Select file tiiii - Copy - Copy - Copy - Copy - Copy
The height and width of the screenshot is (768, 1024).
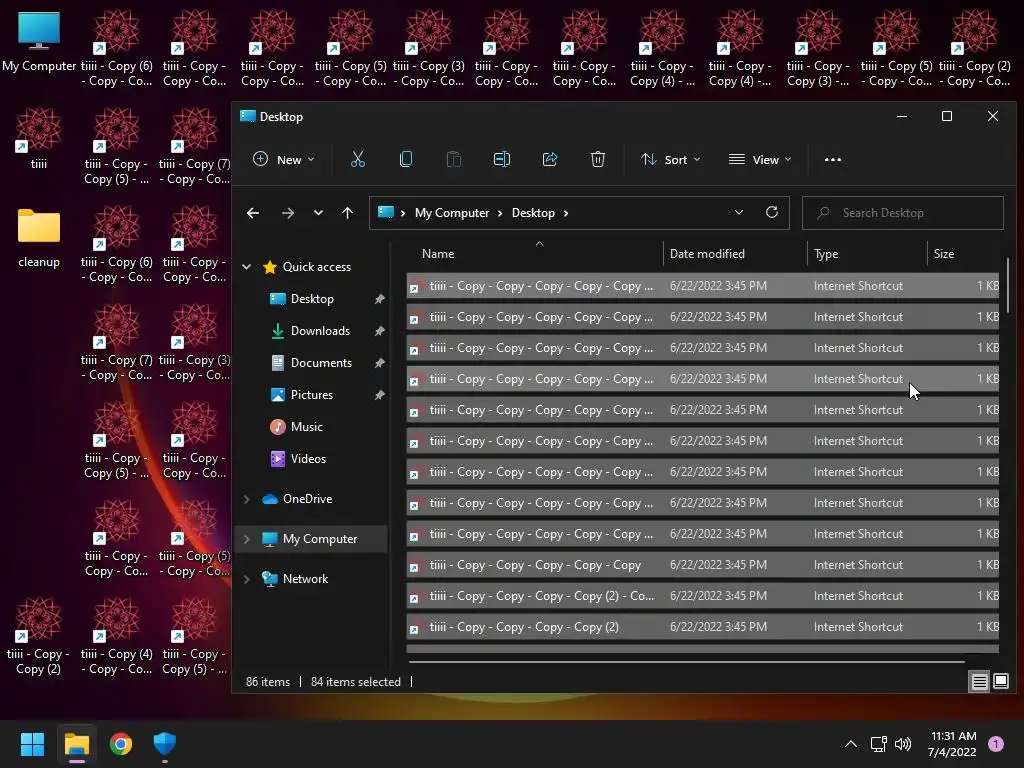pyautogui.click(x=703, y=565)
